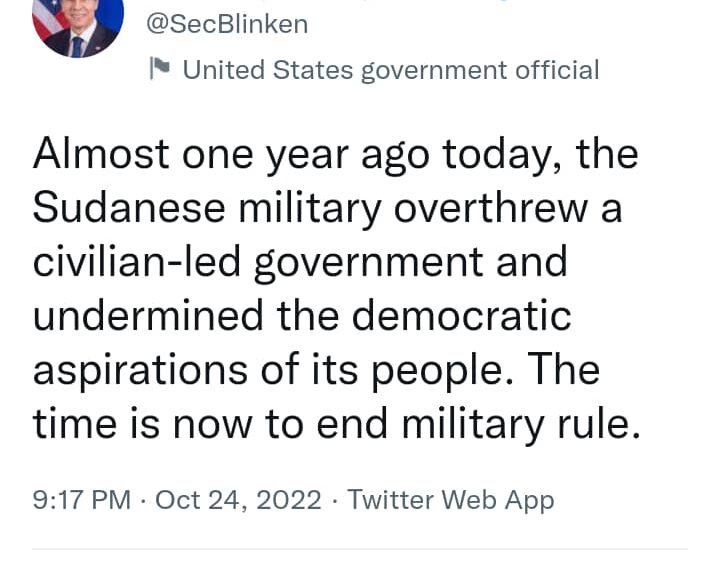Open the Twitter Web App source link
The height and width of the screenshot is (580, 719).
(x=451, y=500)
